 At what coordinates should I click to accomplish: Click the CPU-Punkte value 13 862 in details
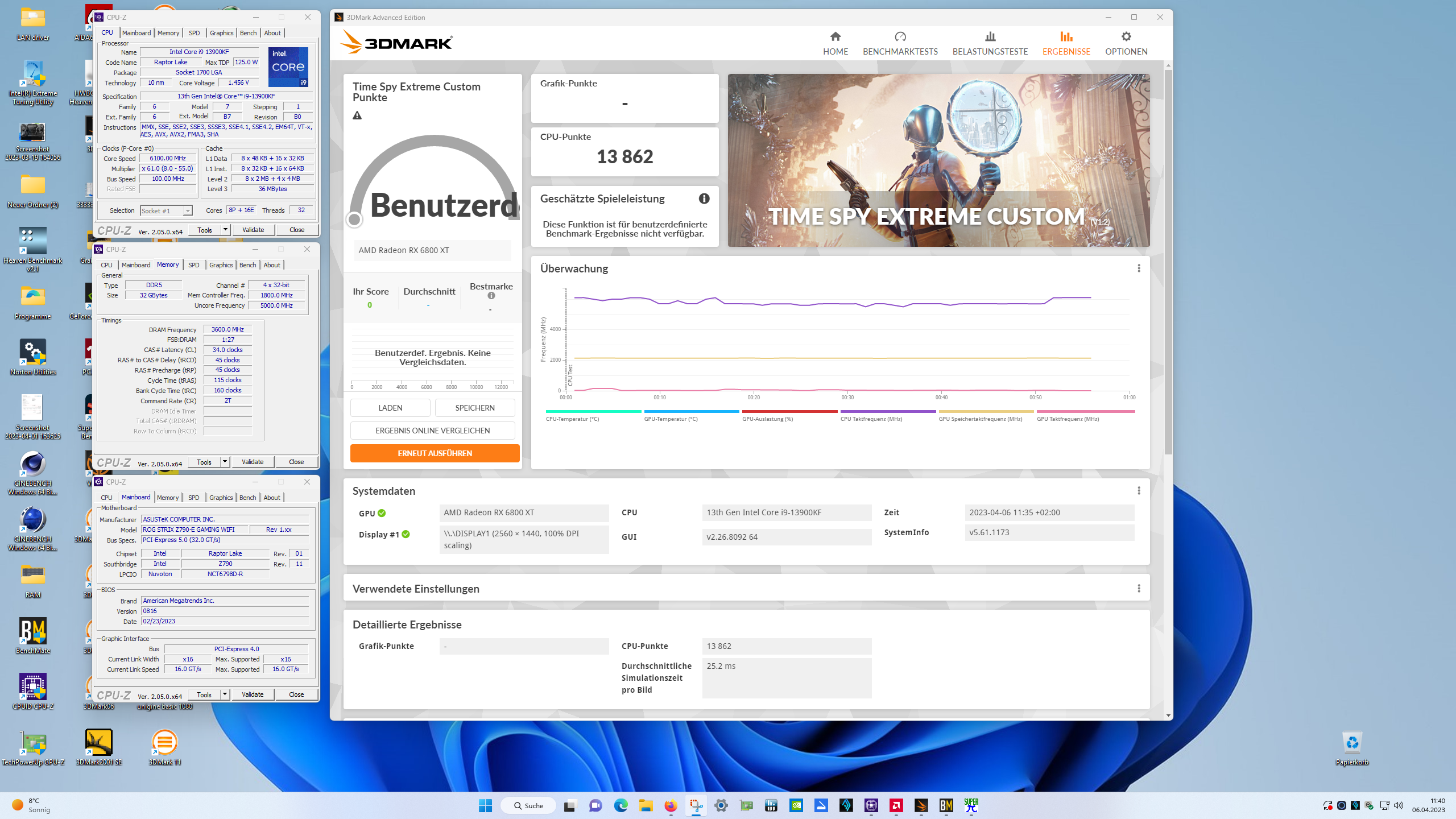tap(787, 646)
